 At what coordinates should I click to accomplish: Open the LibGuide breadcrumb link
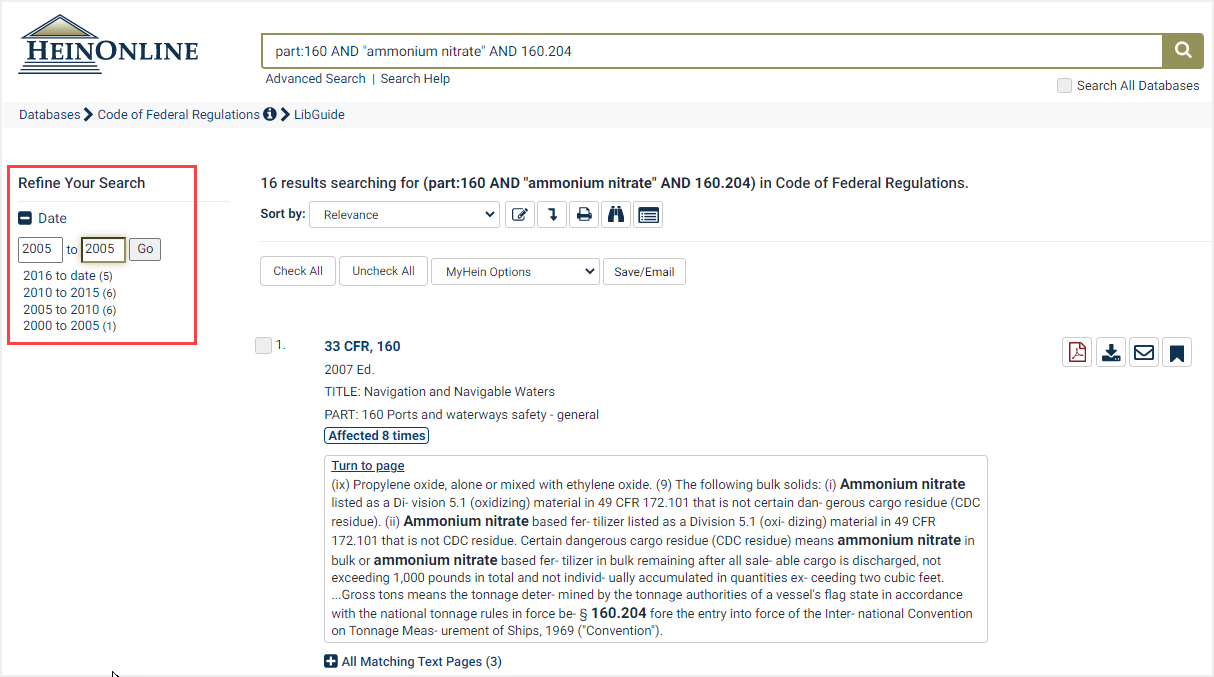pyautogui.click(x=318, y=114)
